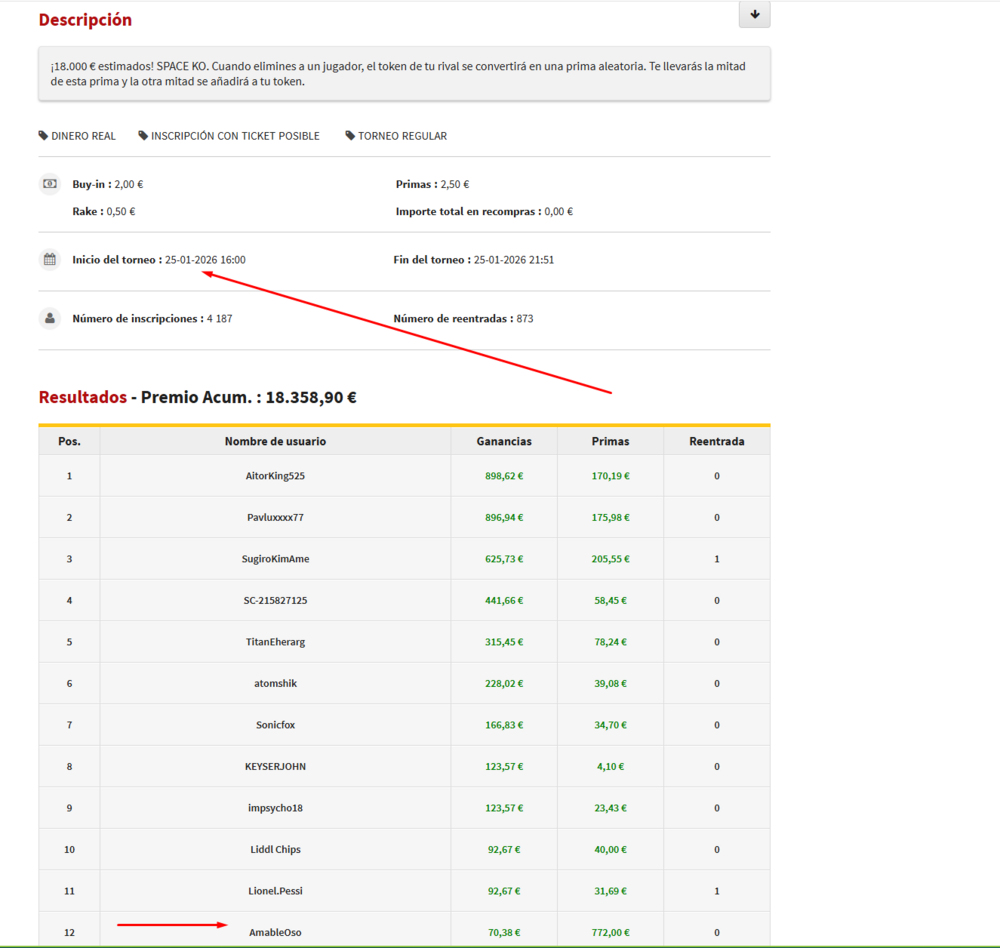This screenshot has width=1000, height=948.
Task: Click the Primas column header
Action: (610, 441)
